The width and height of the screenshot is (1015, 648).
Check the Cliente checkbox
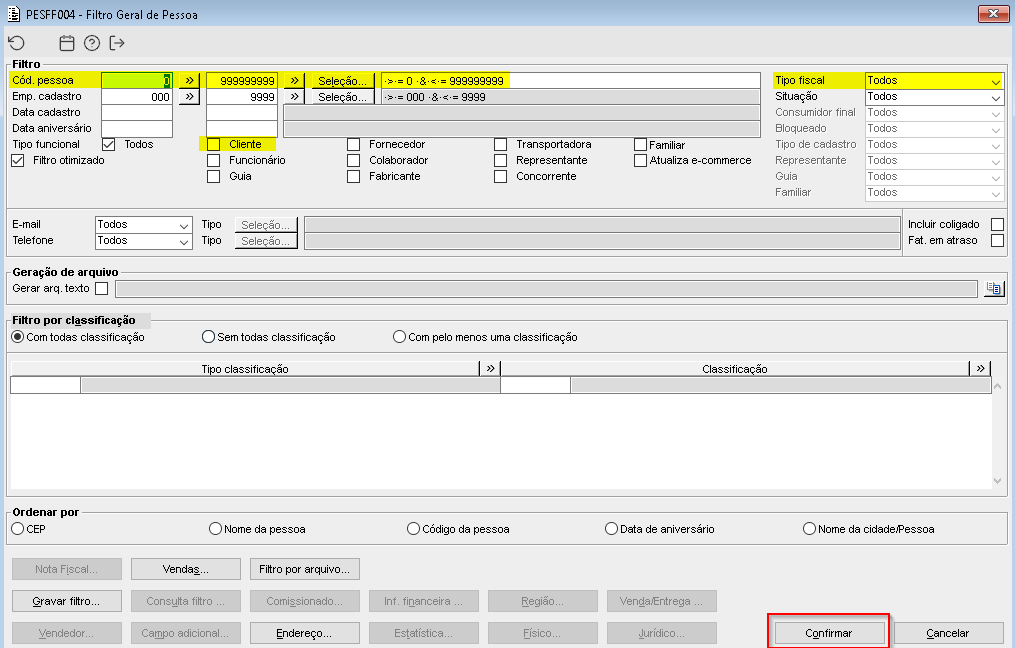click(x=214, y=144)
